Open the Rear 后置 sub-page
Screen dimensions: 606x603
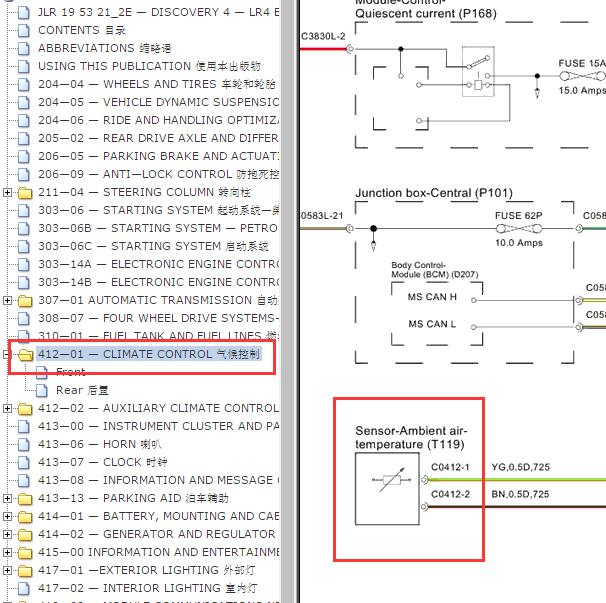tap(82, 390)
